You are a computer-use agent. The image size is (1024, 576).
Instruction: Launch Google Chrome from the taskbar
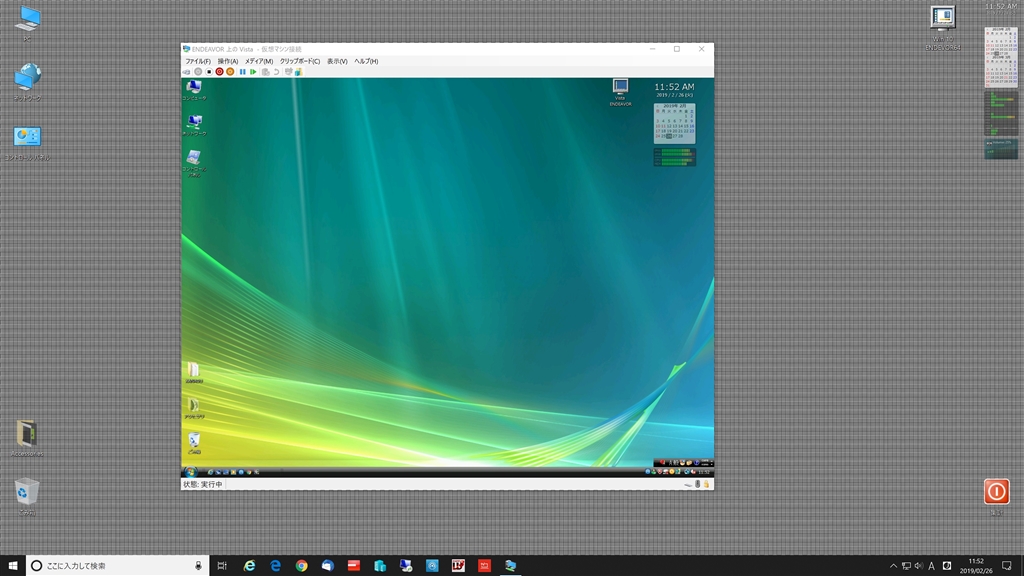301,566
